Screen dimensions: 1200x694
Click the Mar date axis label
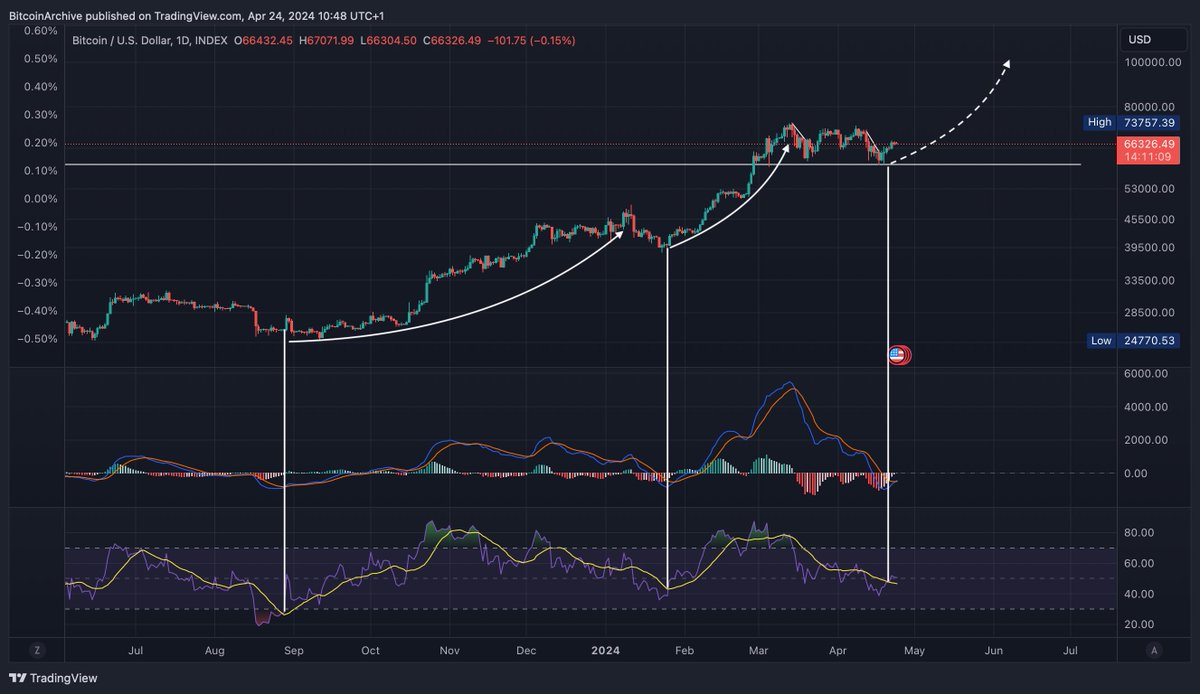coord(758,650)
